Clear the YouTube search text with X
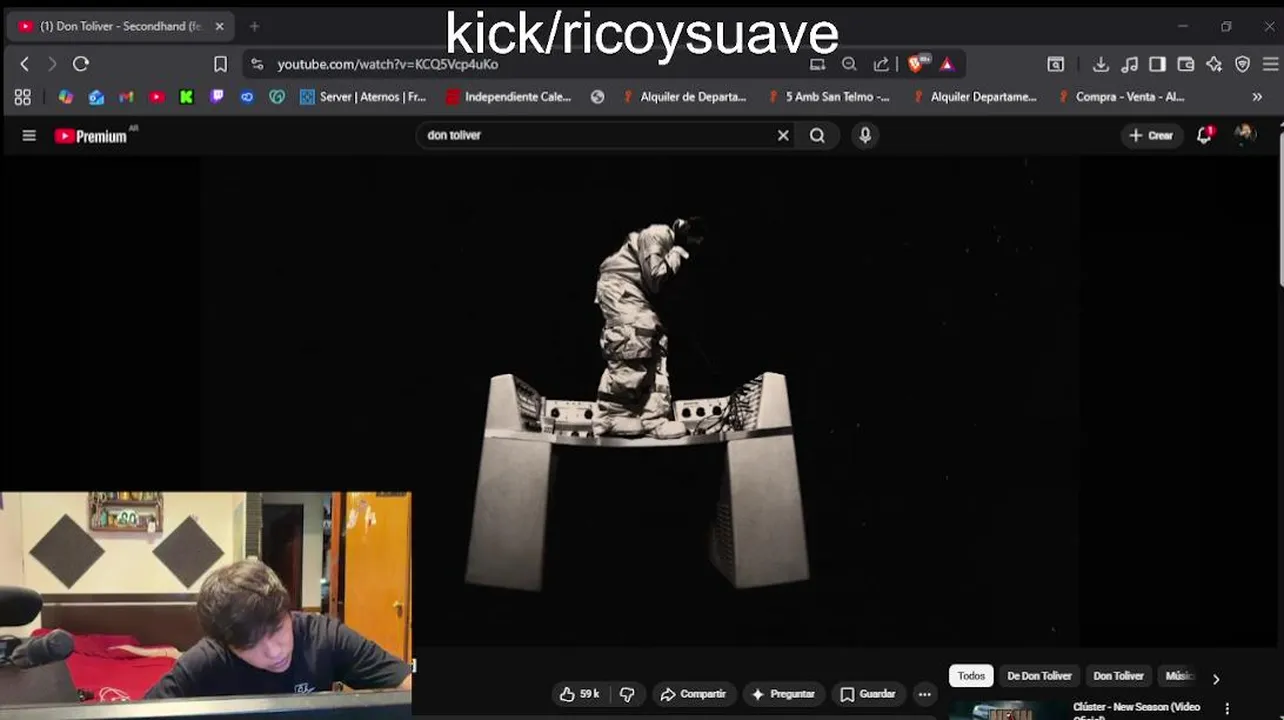 pyautogui.click(x=783, y=135)
